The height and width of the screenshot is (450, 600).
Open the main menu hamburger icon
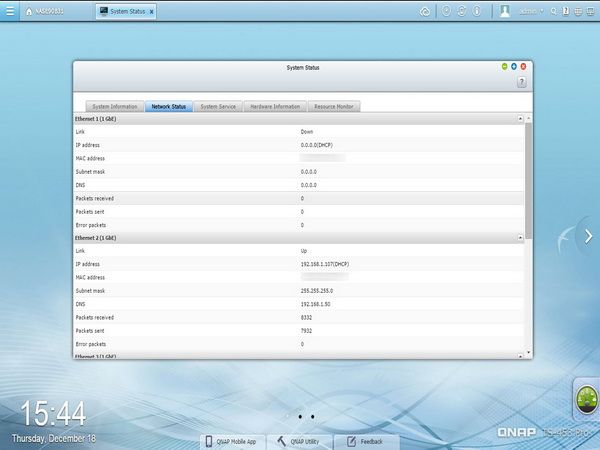(10, 11)
